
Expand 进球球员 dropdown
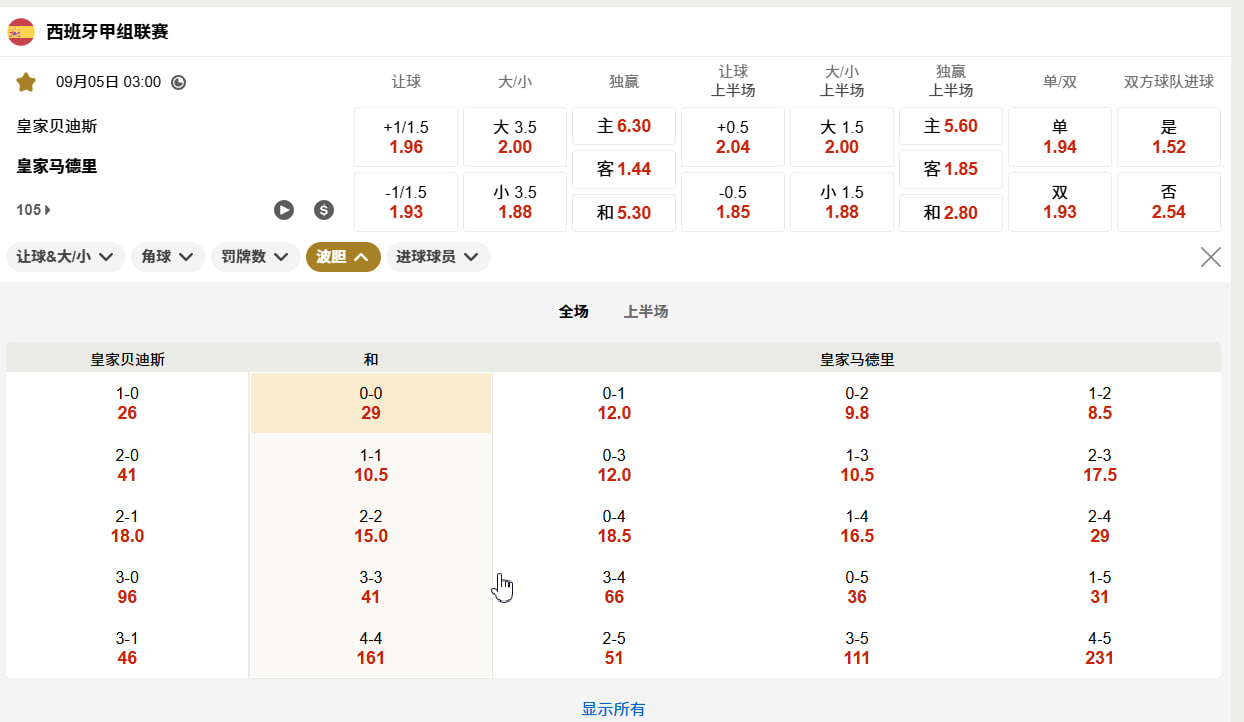[x=438, y=257]
